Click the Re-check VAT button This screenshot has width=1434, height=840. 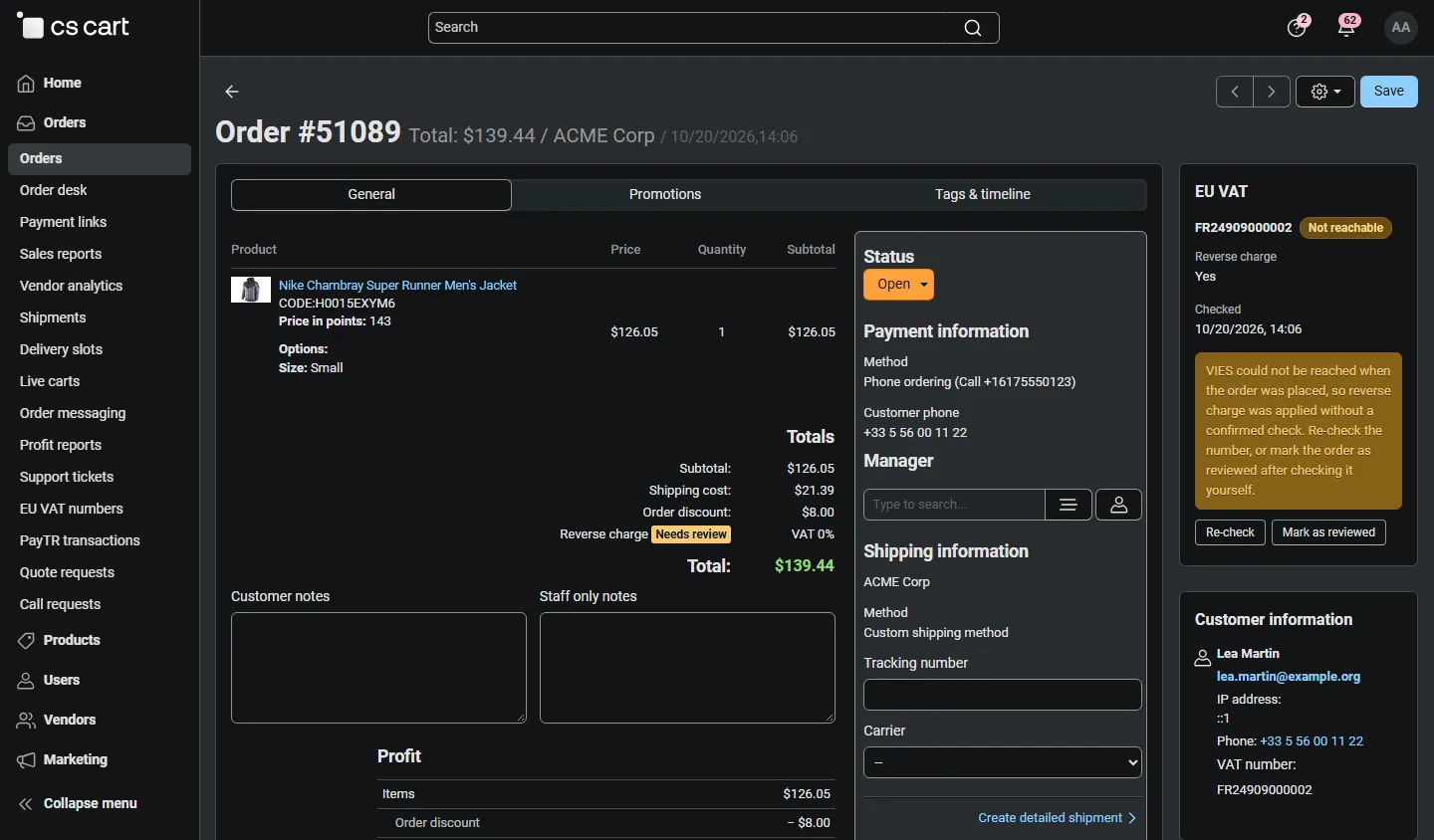coord(1230,532)
